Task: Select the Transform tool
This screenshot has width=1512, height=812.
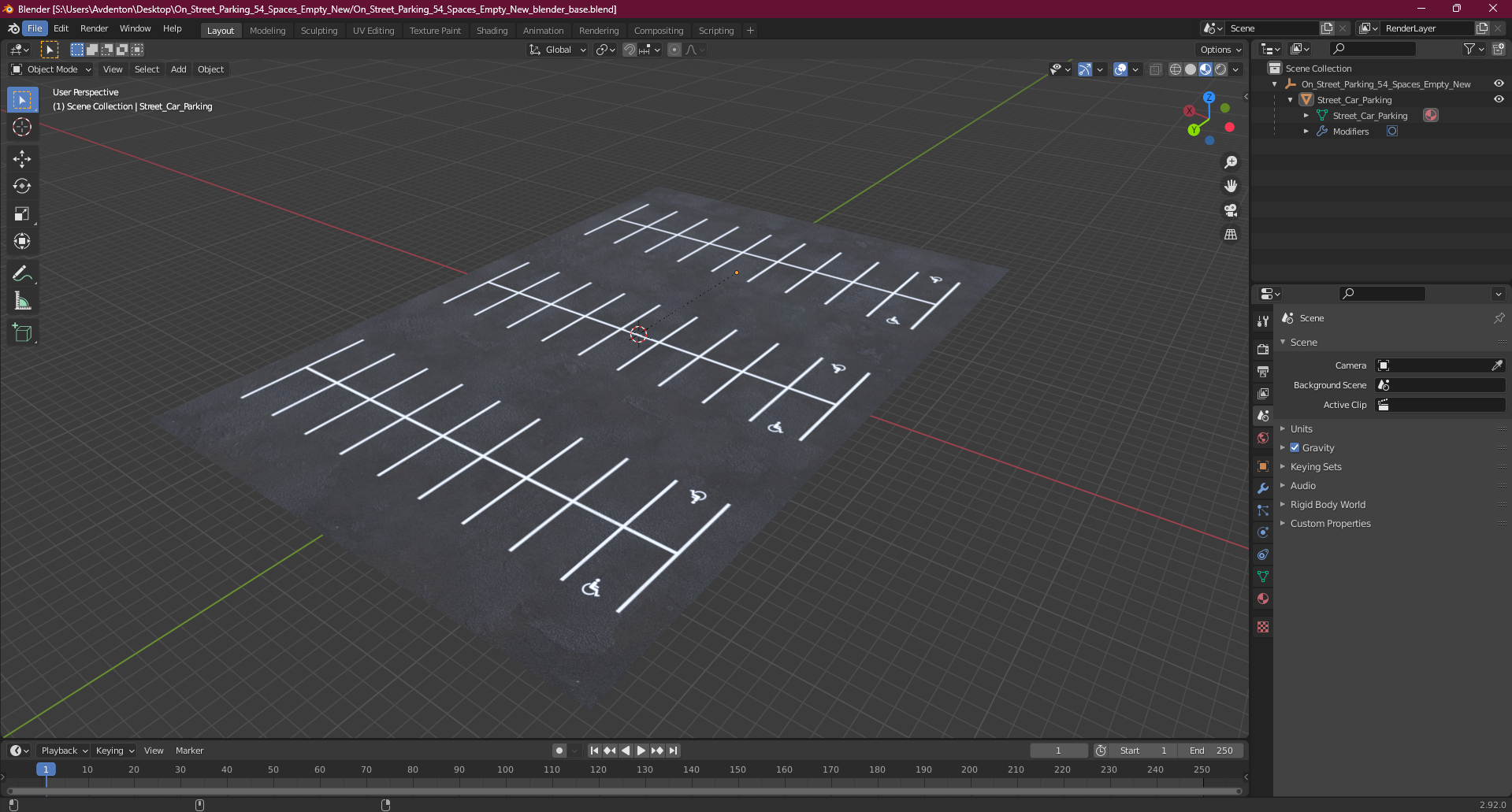Action: click(x=22, y=241)
